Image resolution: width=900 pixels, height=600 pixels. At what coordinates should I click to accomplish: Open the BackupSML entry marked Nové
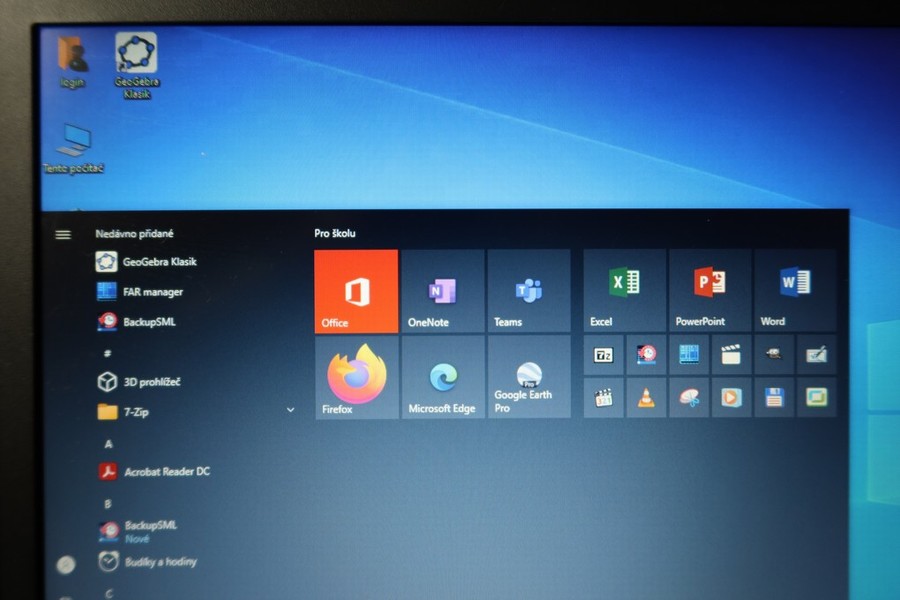click(138, 531)
